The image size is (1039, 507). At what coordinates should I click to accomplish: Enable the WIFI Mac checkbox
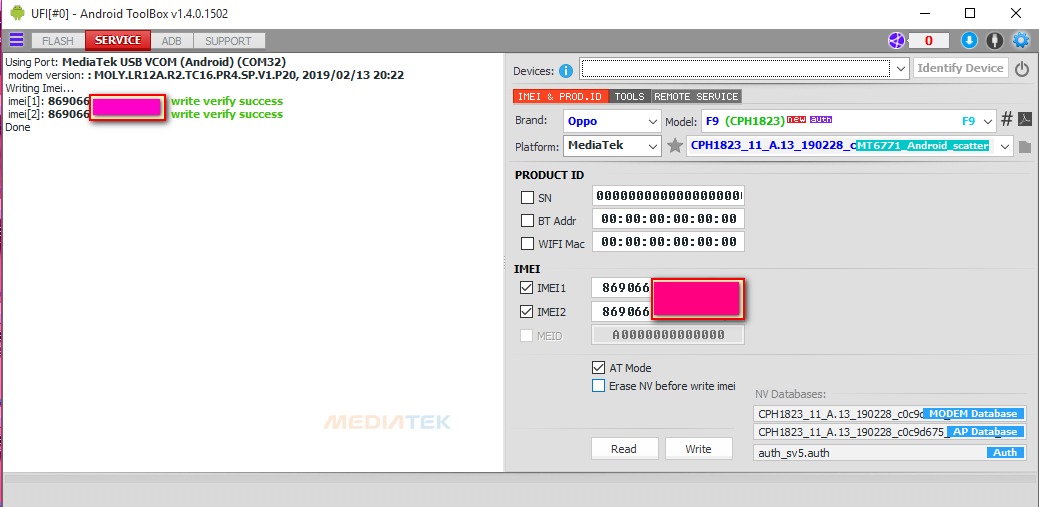(527, 243)
